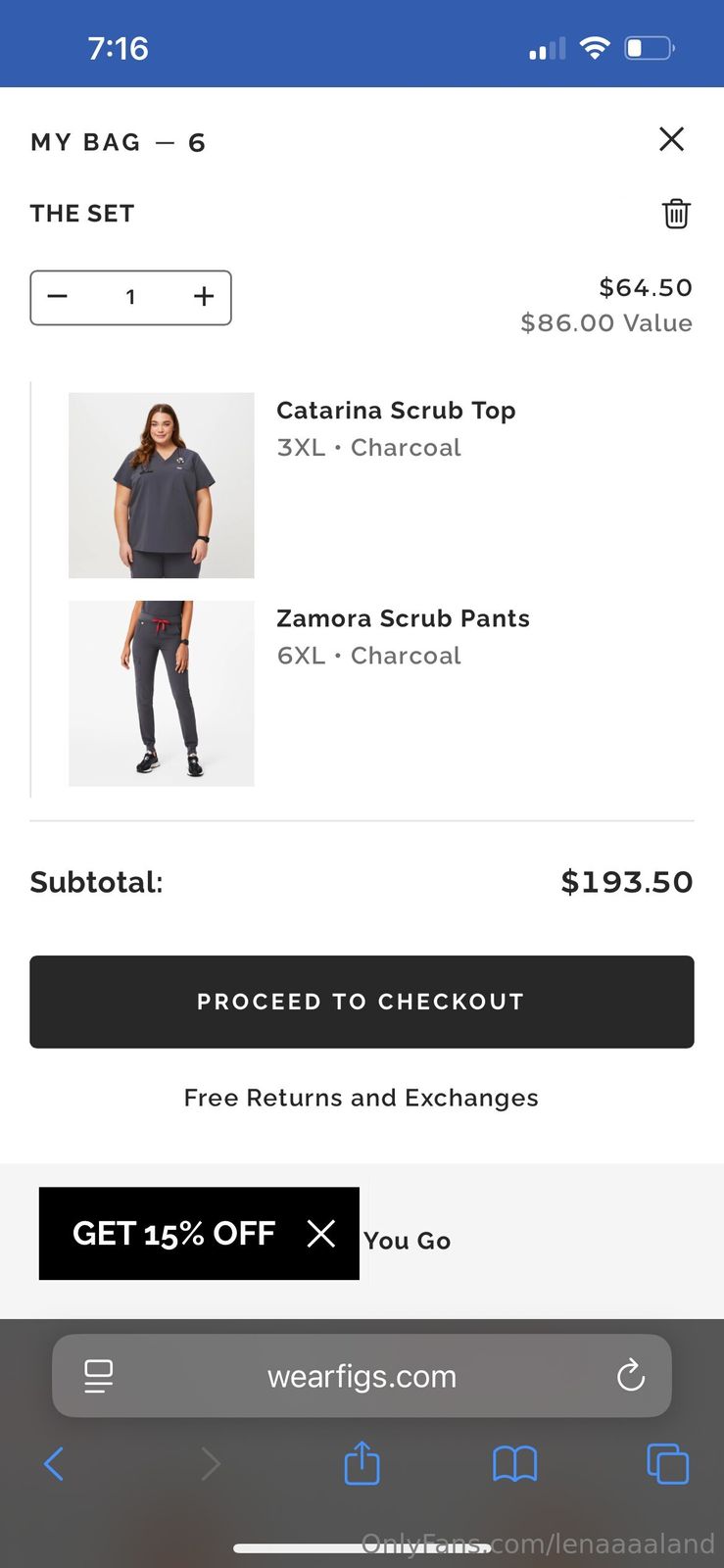The image size is (724, 1568).
Task: Open the Zamora Scrub Pants thumbnail
Action: 162,693
